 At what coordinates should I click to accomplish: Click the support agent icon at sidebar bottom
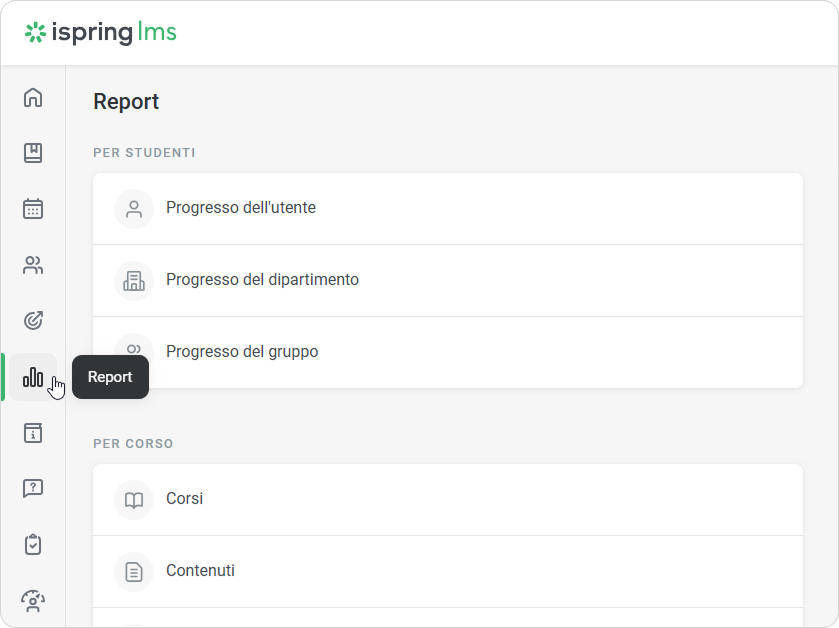(x=33, y=601)
